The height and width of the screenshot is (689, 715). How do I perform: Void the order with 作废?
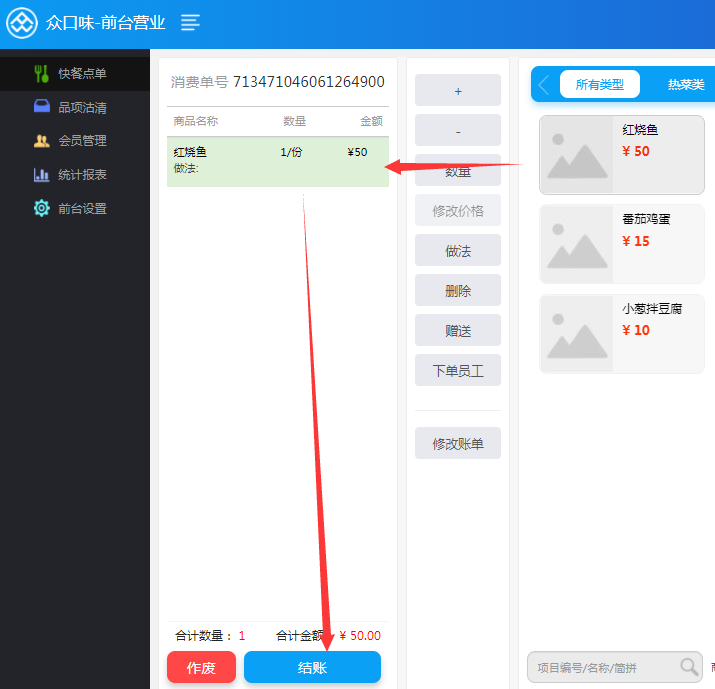[x=201, y=667]
